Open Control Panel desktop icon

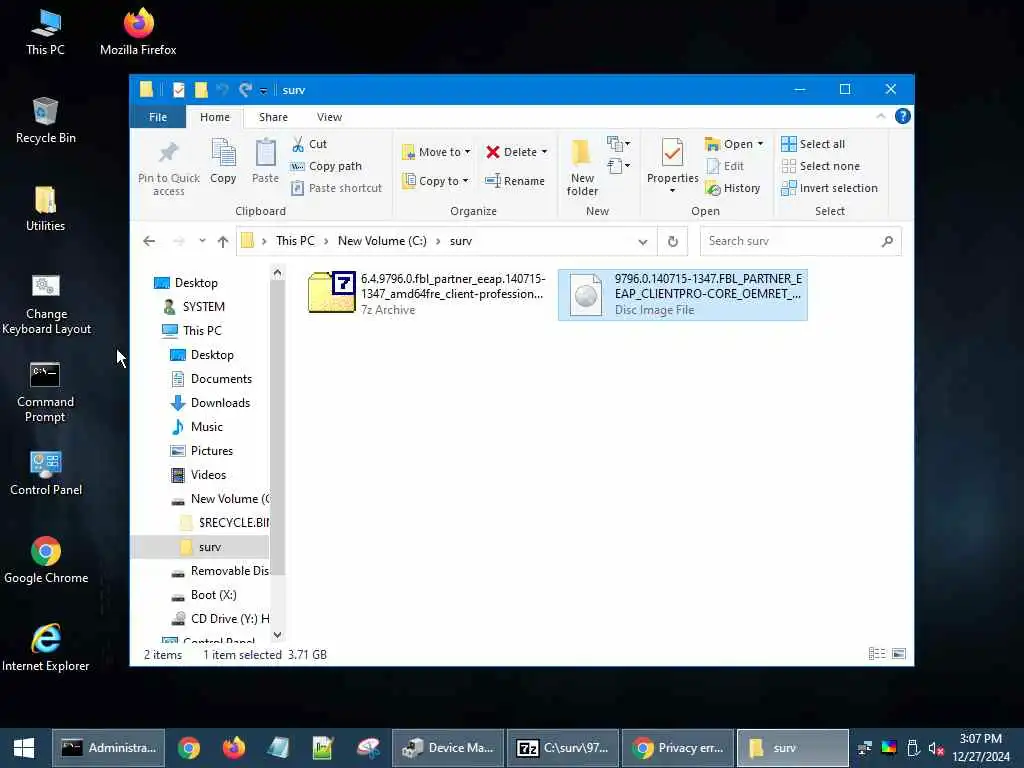click(46, 473)
